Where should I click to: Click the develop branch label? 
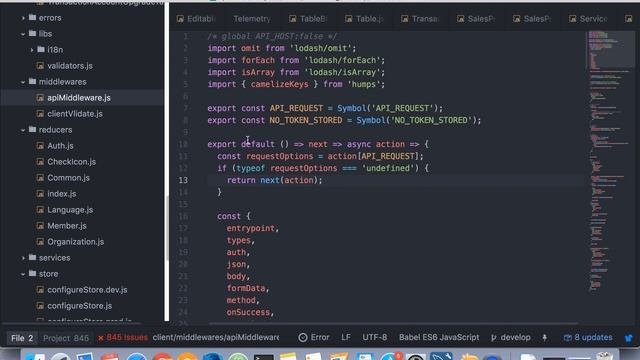pyautogui.click(x=516, y=338)
